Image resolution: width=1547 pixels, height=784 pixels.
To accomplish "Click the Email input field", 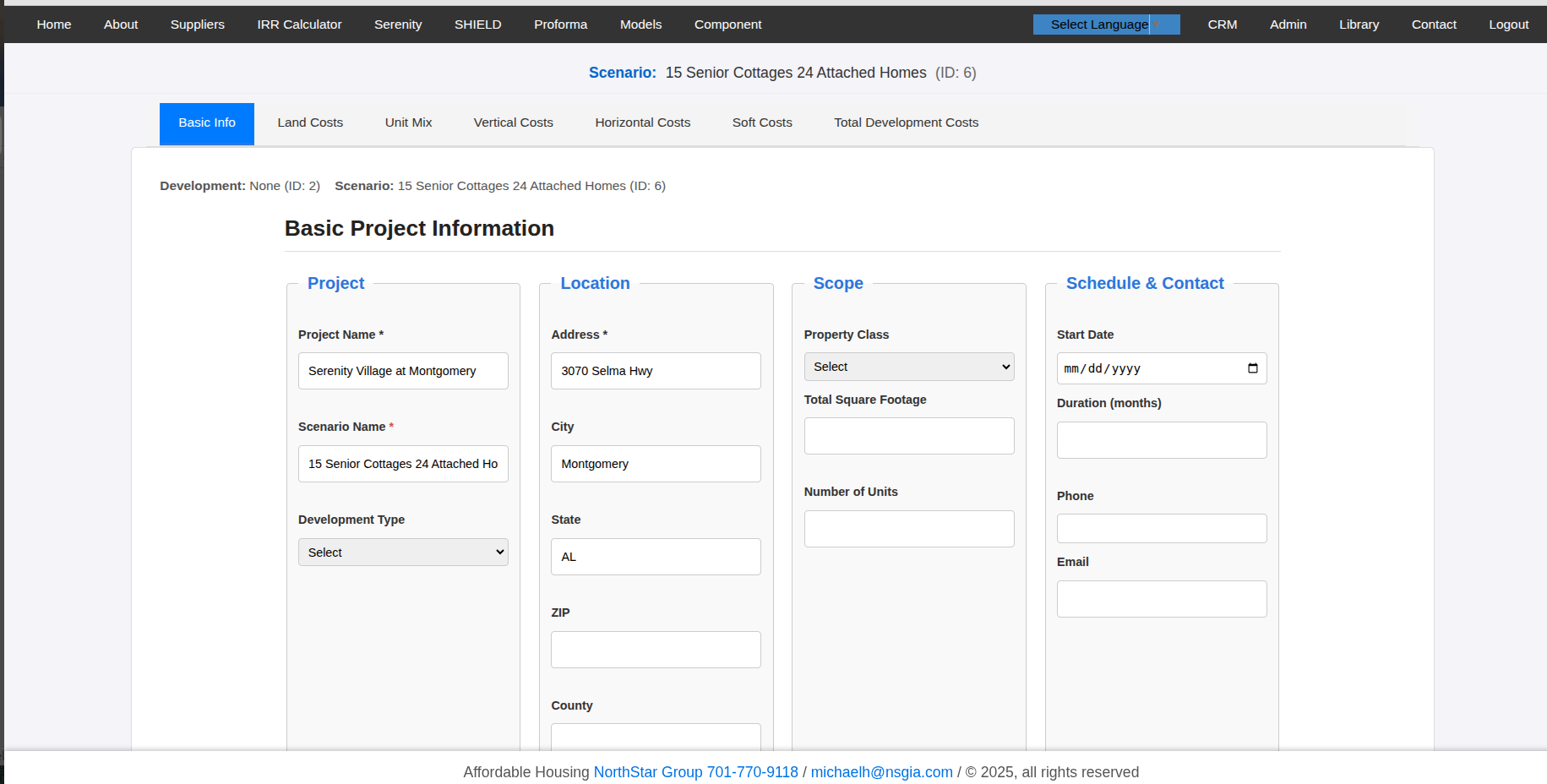I will tap(1161, 599).
